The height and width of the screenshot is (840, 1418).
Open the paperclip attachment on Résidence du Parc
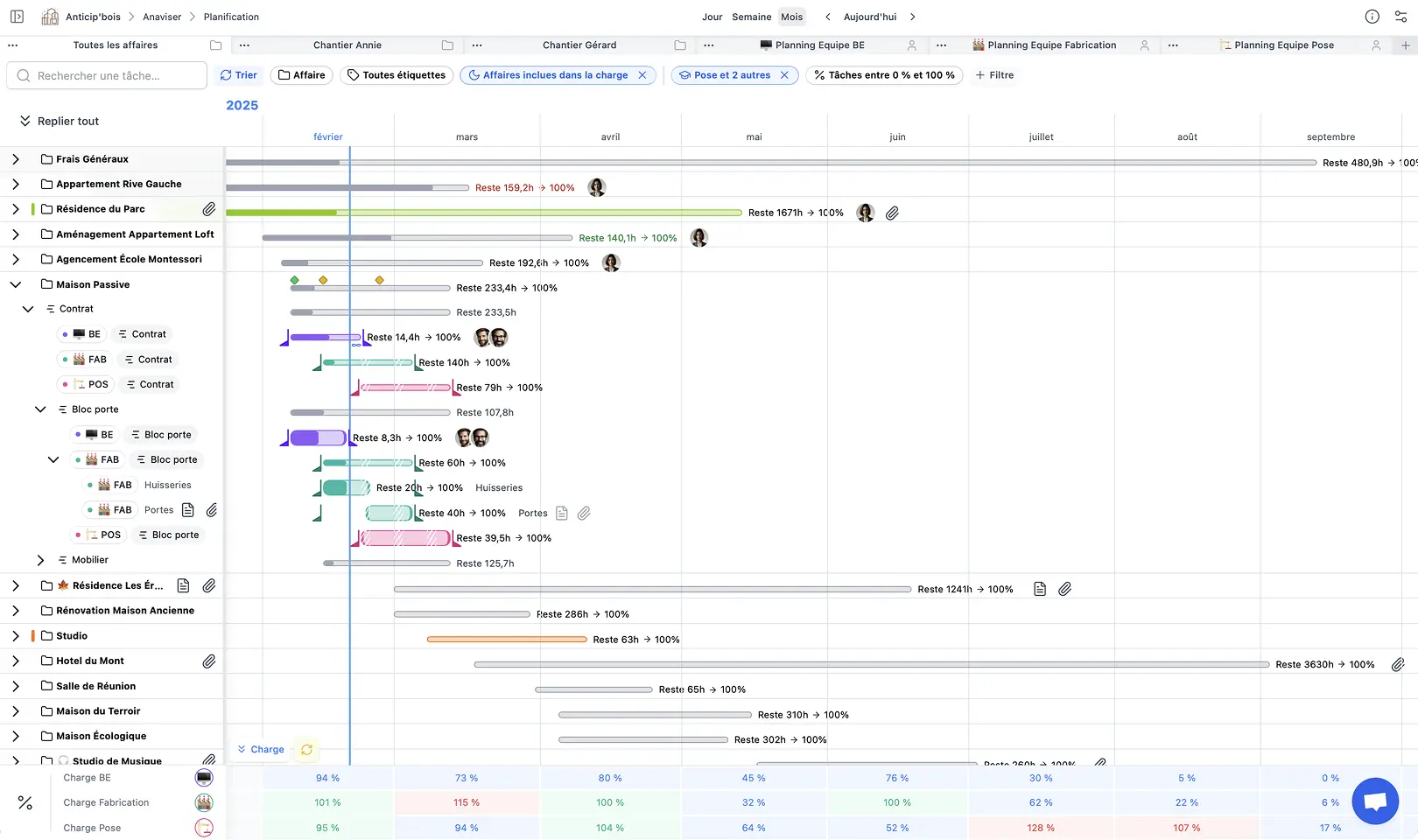tap(209, 209)
